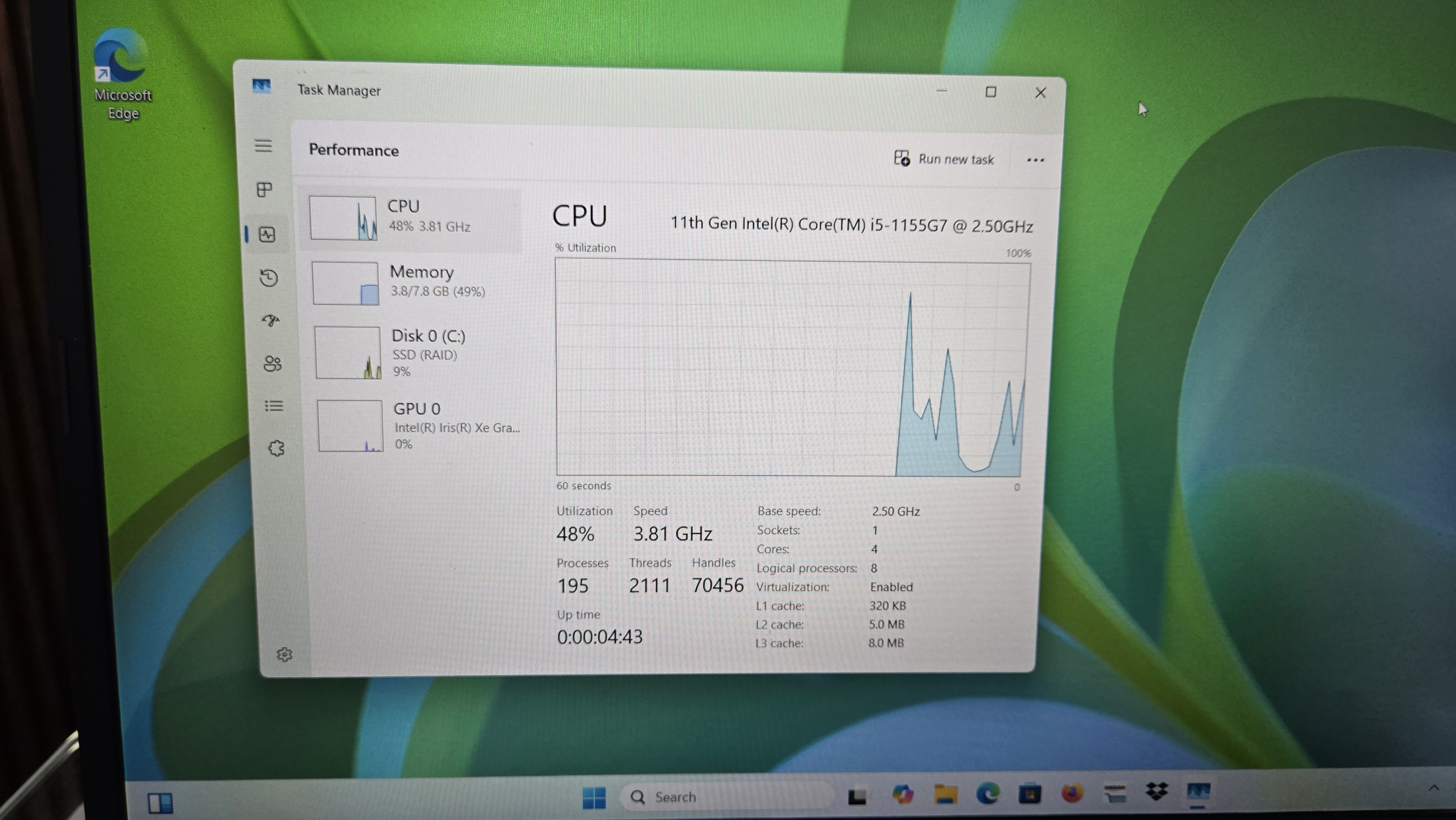Click the handles count 70456
The image size is (1456, 820).
pos(718,585)
